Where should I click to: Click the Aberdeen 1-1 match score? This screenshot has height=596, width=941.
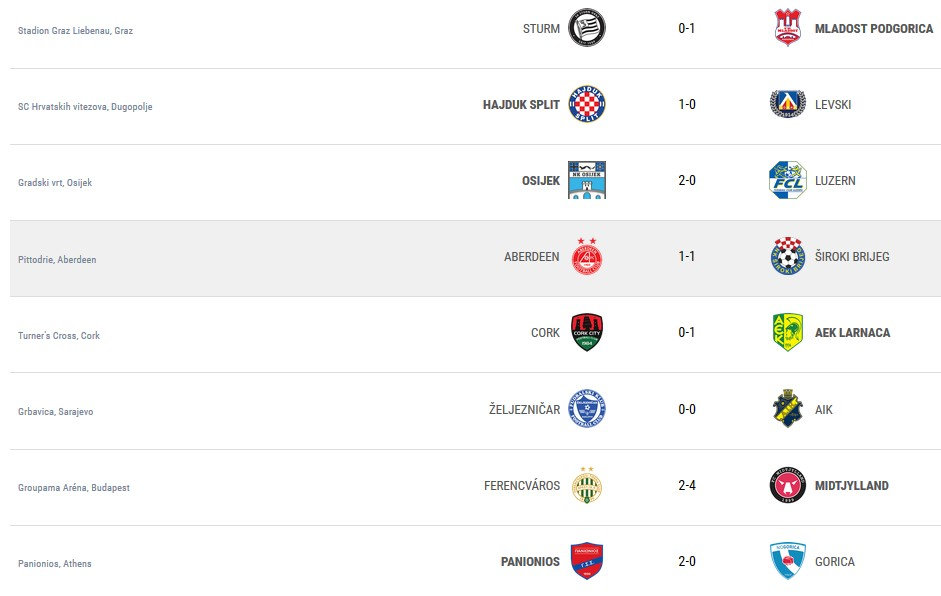tap(687, 256)
